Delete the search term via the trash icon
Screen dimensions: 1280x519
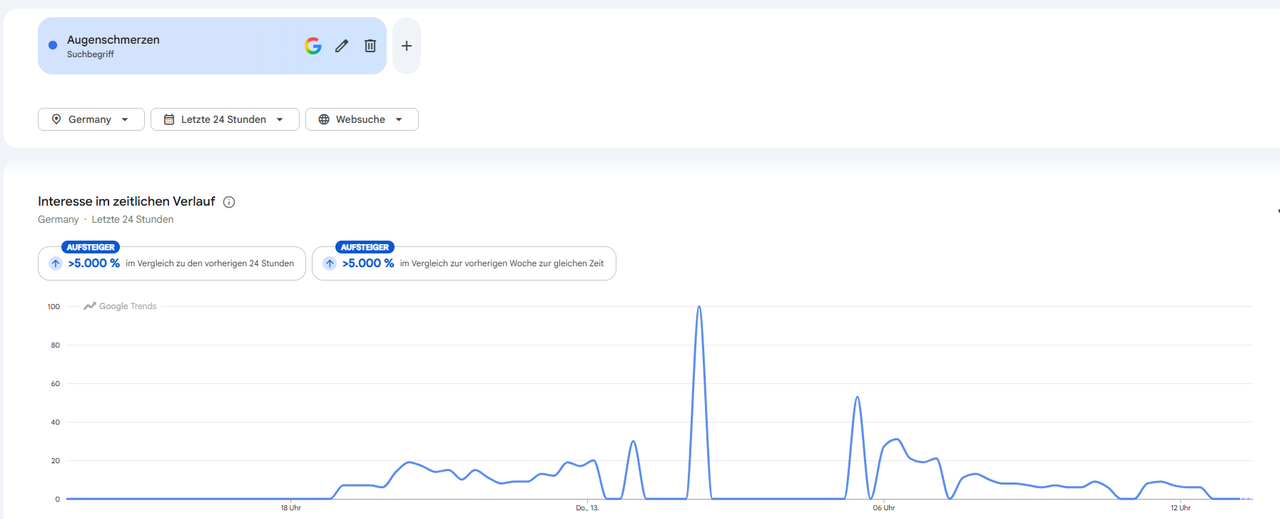[x=370, y=46]
